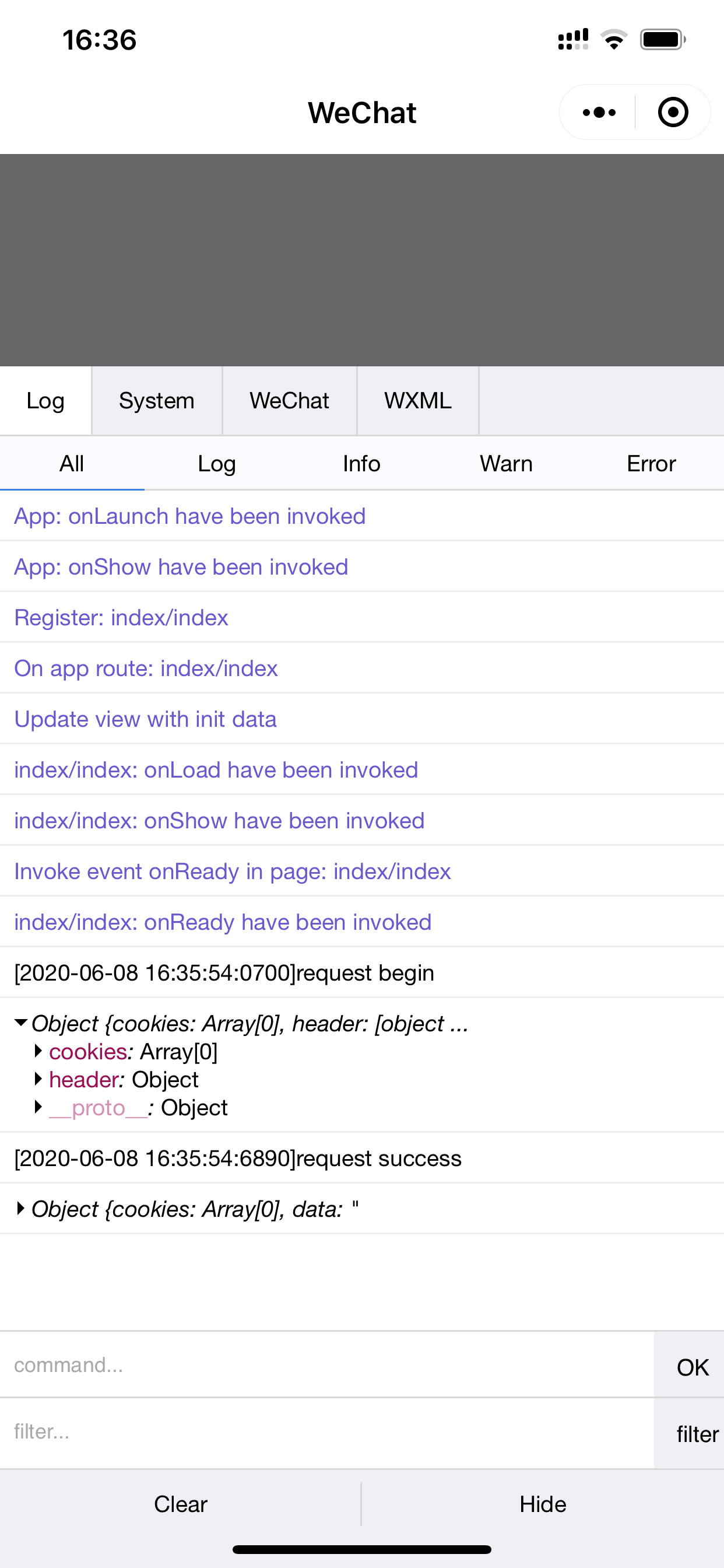The width and height of the screenshot is (724, 1568).
Task: Switch to the WeChat panel tab
Action: pyautogui.click(x=289, y=401)
